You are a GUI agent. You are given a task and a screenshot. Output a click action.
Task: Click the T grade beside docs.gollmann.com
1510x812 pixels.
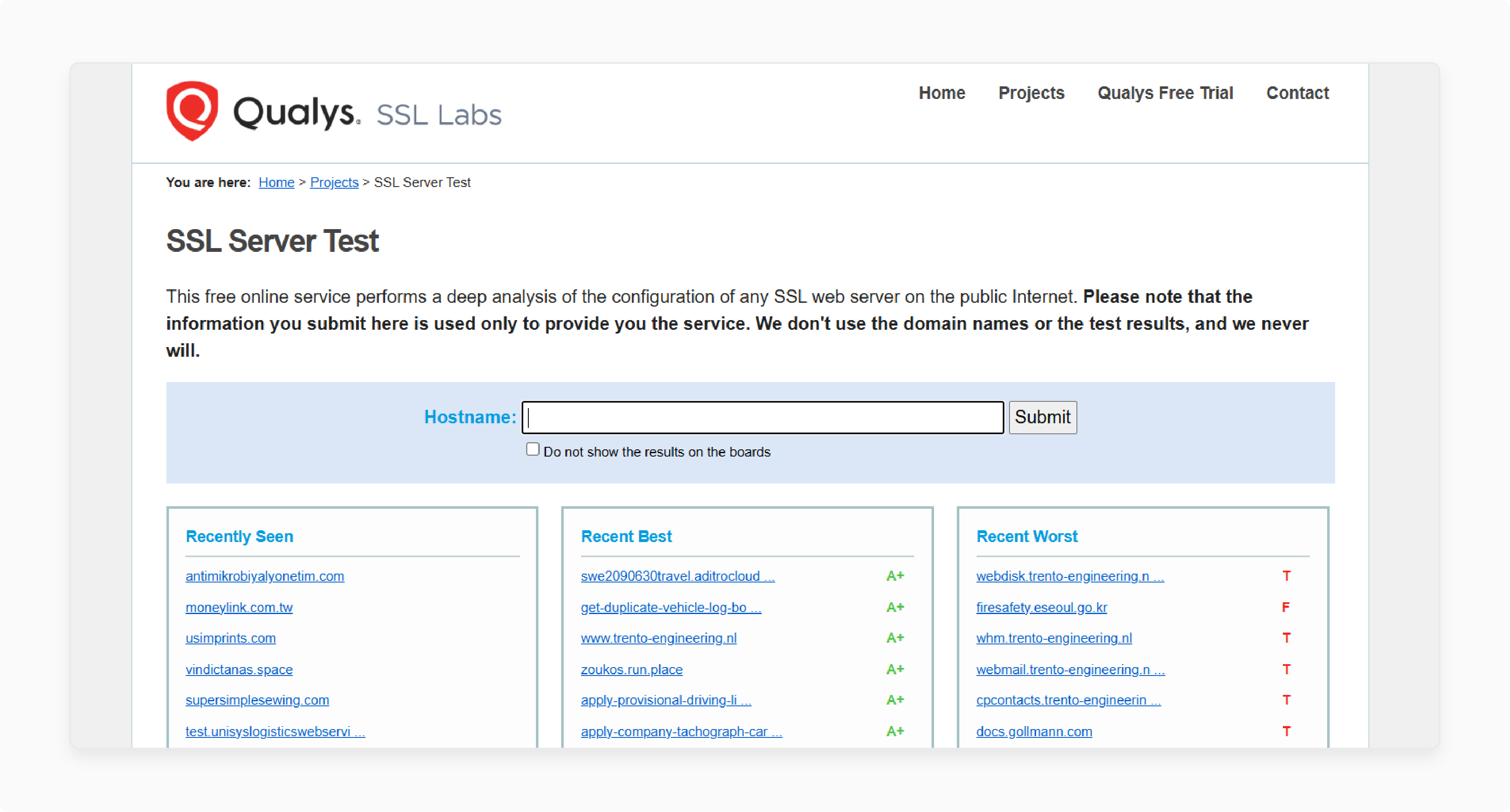(x=1286, y=731)
